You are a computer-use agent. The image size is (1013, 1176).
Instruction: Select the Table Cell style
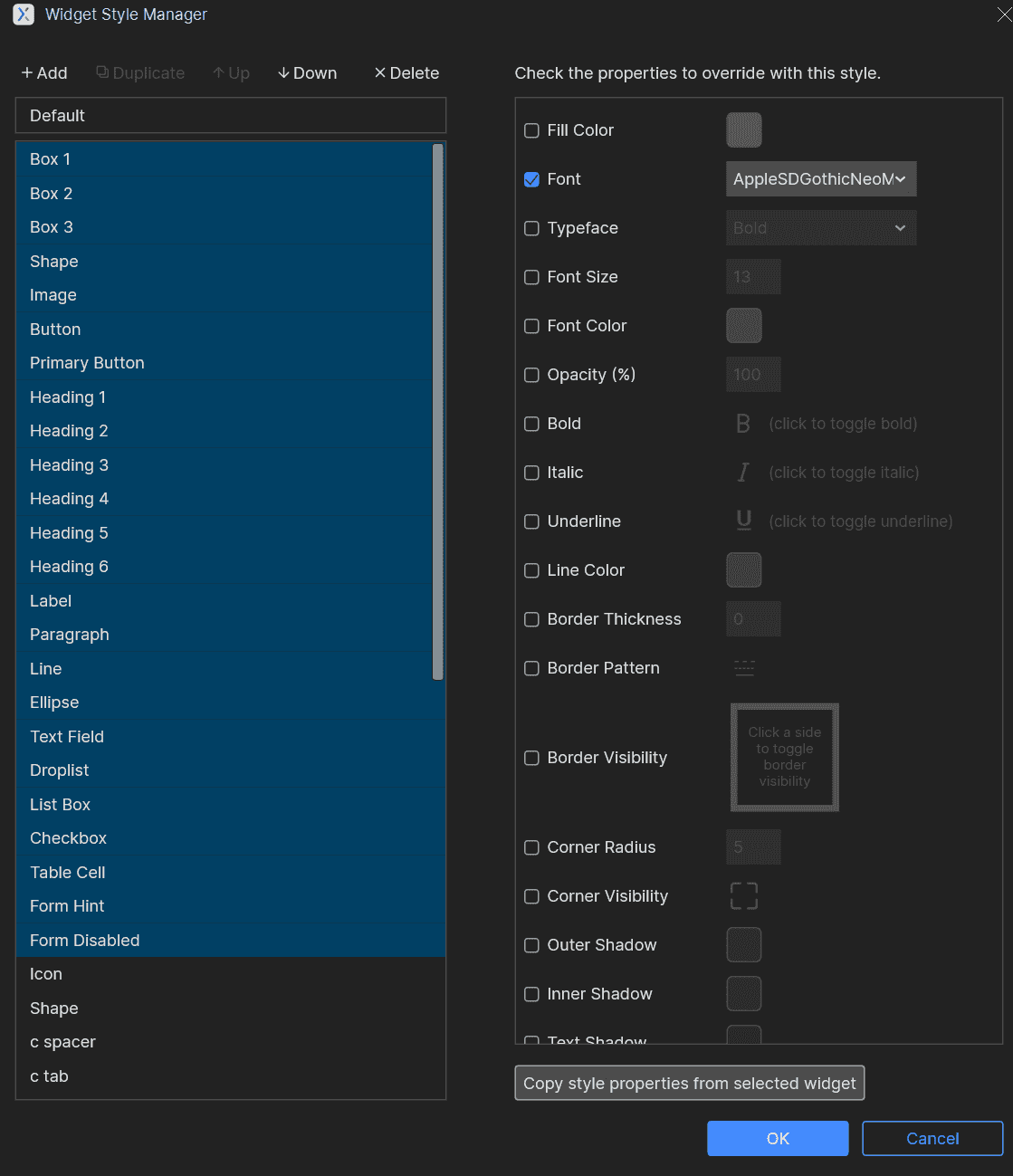(231, 873)
